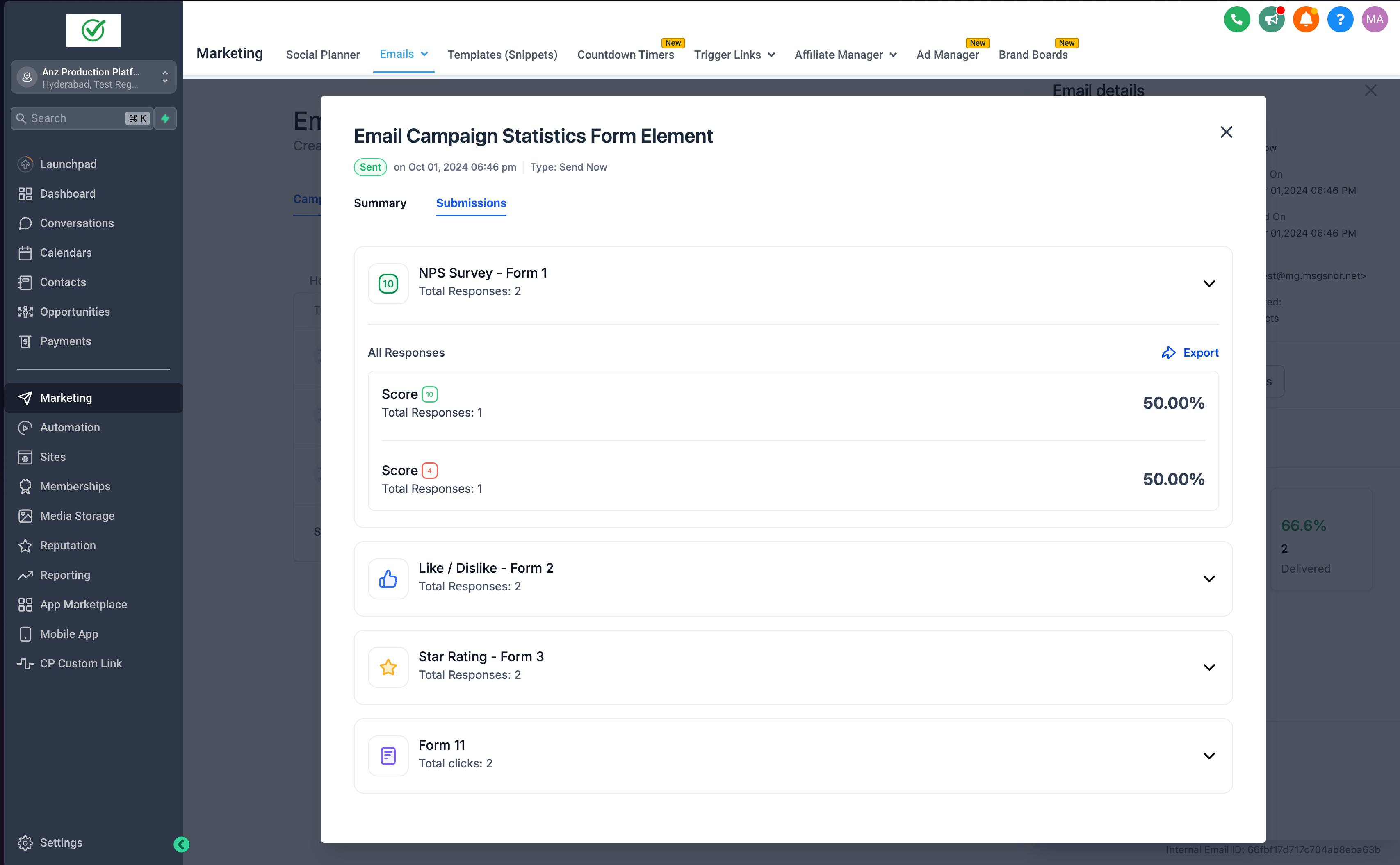
Task: Open the account location switcher dropdown
Action: pyautogui.click(x=93, y=77)
